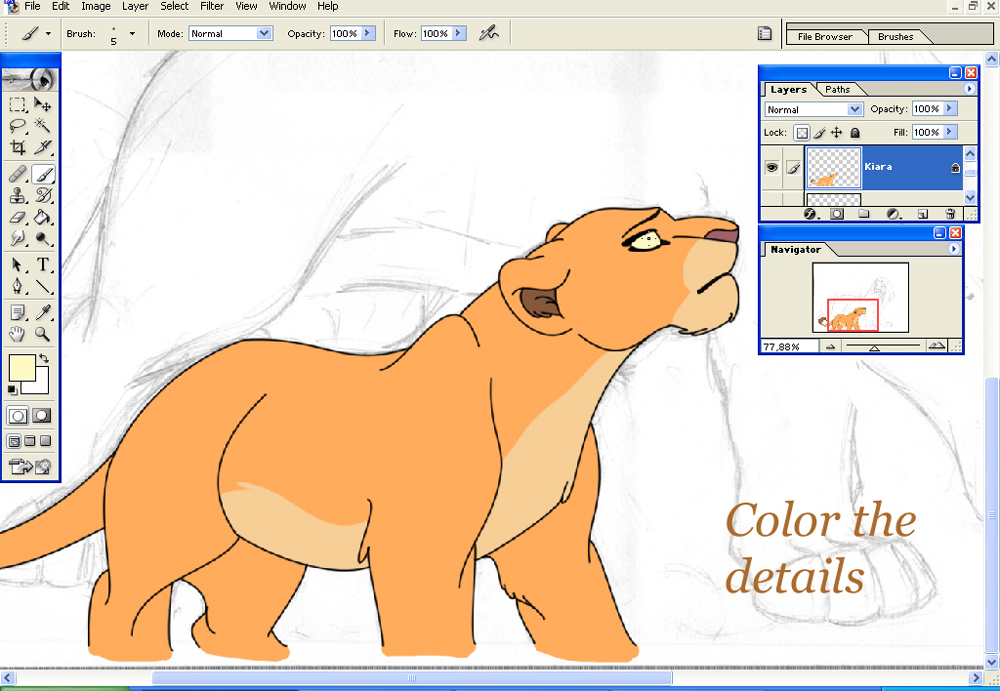
Task: Pick the Pen tool
Action: pos(18,286)
